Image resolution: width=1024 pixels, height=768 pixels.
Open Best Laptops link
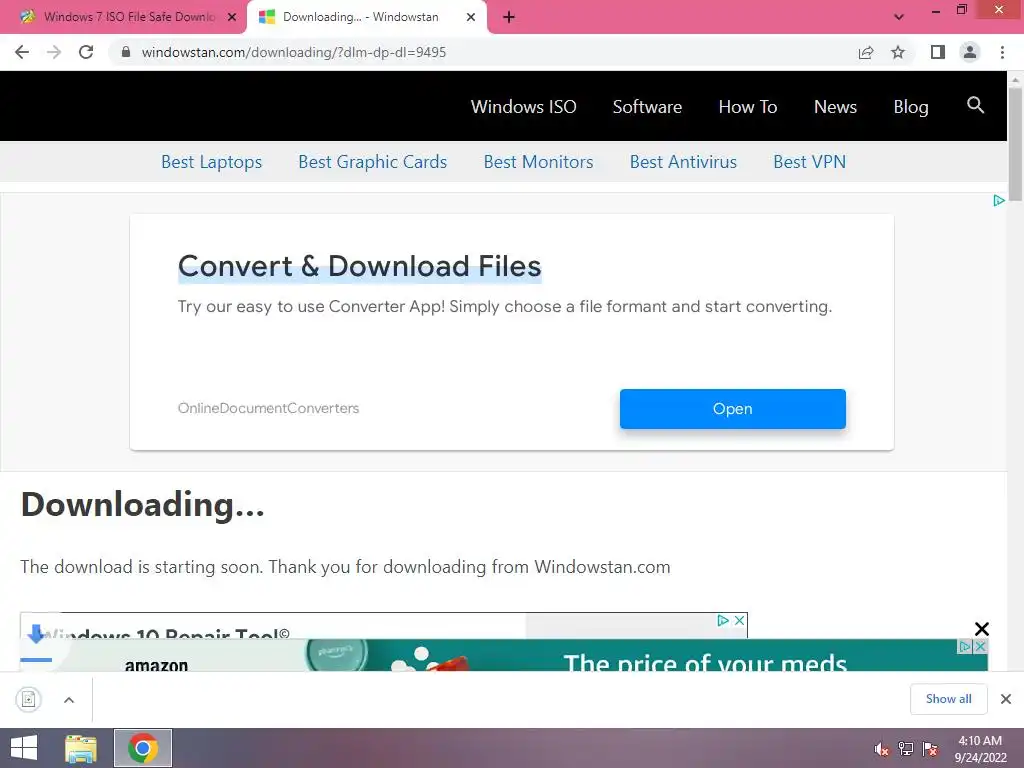pos(212,161)
